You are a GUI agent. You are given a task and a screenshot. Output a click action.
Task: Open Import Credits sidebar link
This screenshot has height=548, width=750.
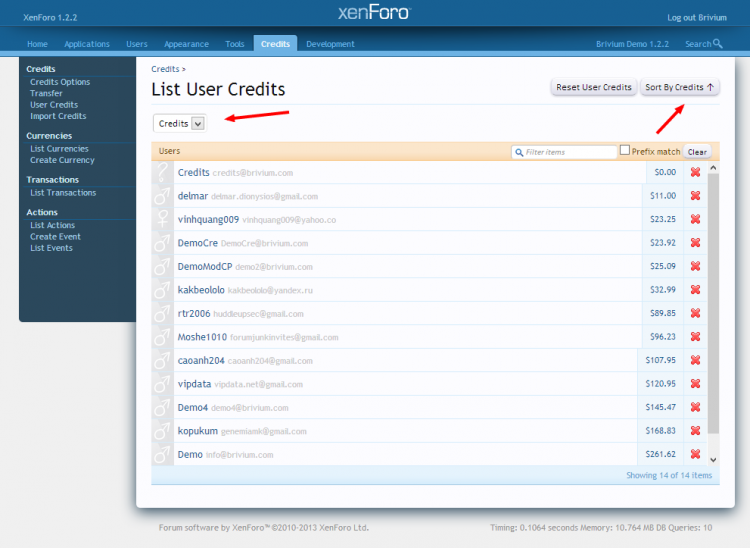58,116
